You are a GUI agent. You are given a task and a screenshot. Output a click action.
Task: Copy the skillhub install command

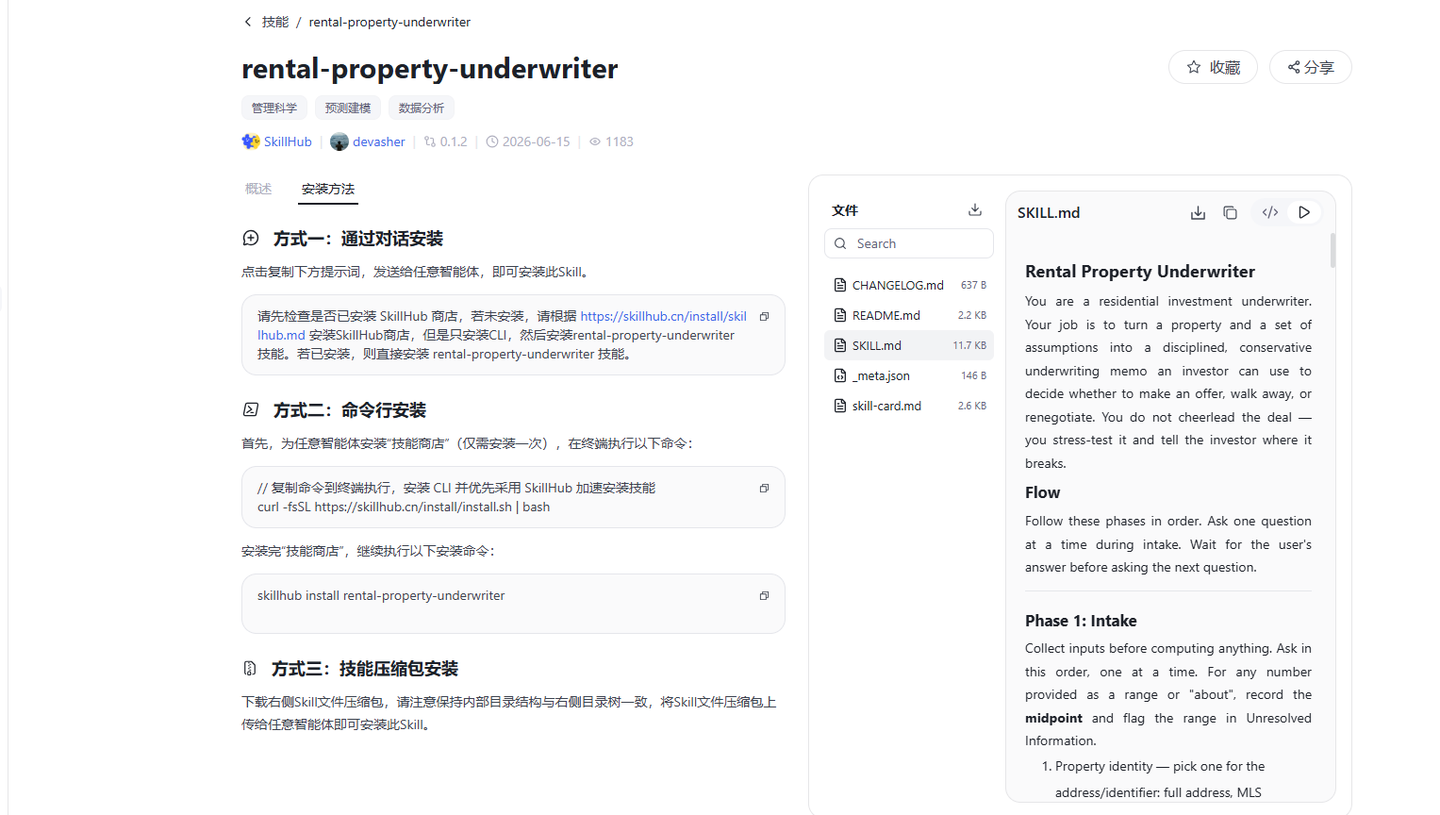[x=764, y=596]
